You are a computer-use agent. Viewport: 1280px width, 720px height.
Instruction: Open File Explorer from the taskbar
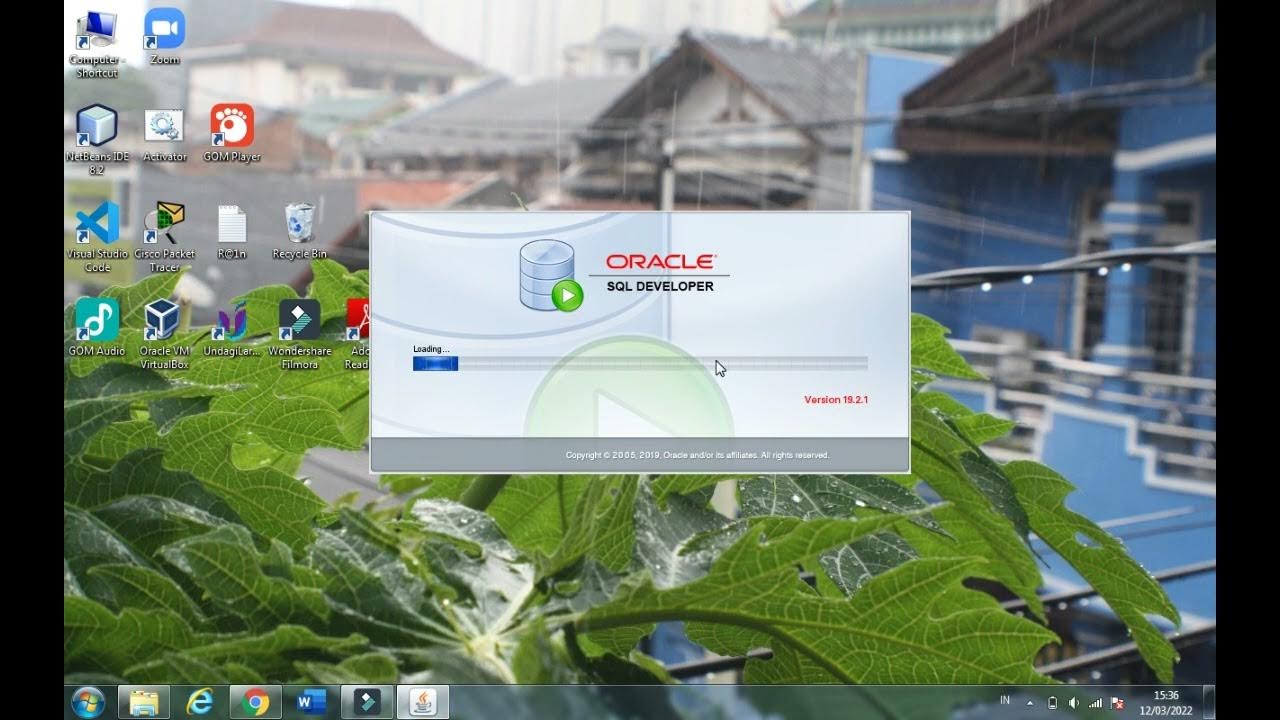coord(144,702)
